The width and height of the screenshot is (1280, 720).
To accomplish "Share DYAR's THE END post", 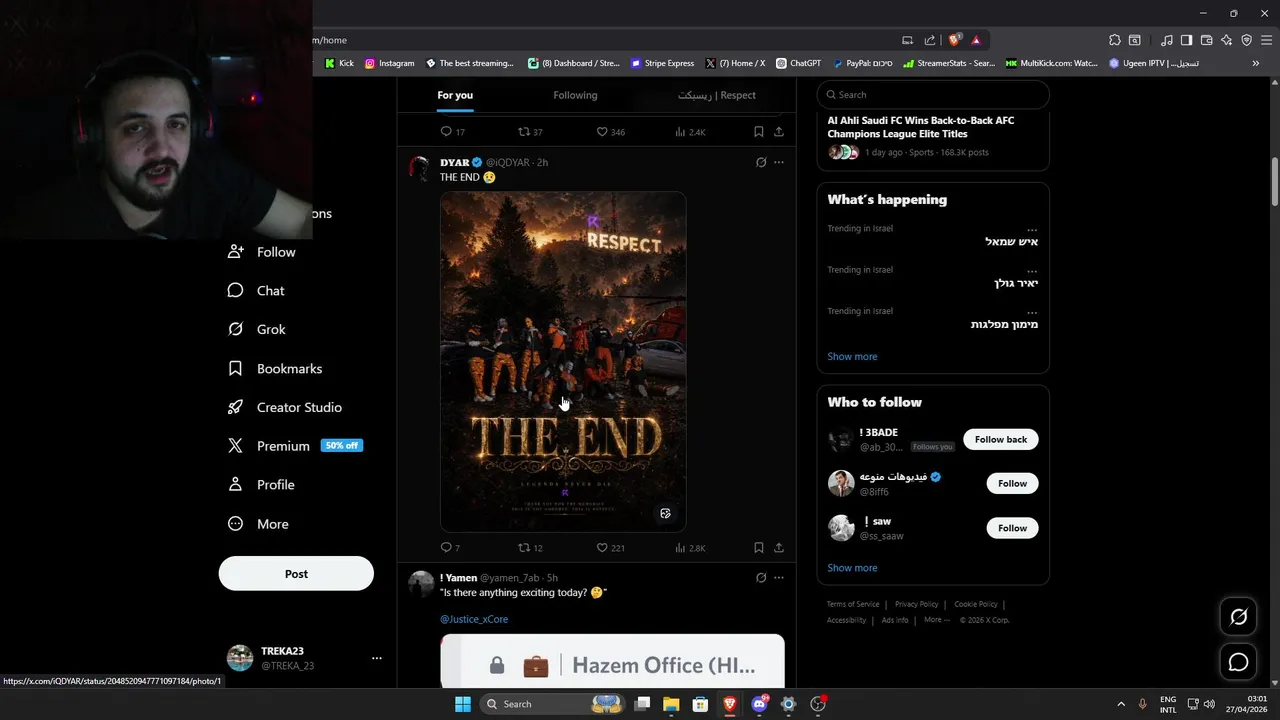I will pos(779,548).
